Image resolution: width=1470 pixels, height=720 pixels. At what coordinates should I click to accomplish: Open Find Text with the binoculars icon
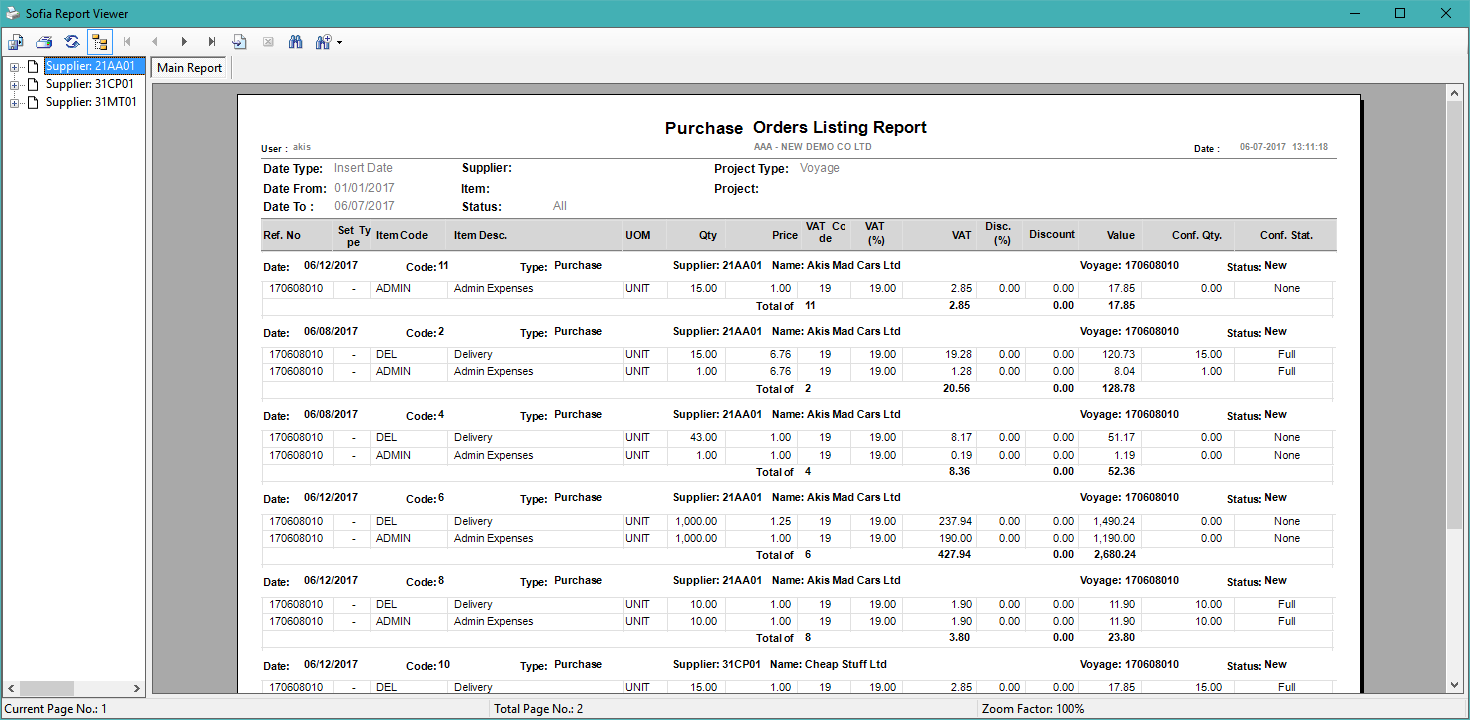click(x=296, y=42)
